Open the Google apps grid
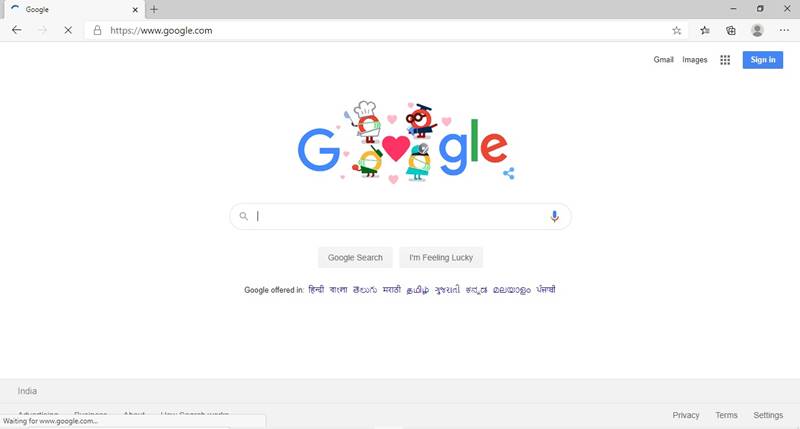The image size is (800, 429). point(725,60)
